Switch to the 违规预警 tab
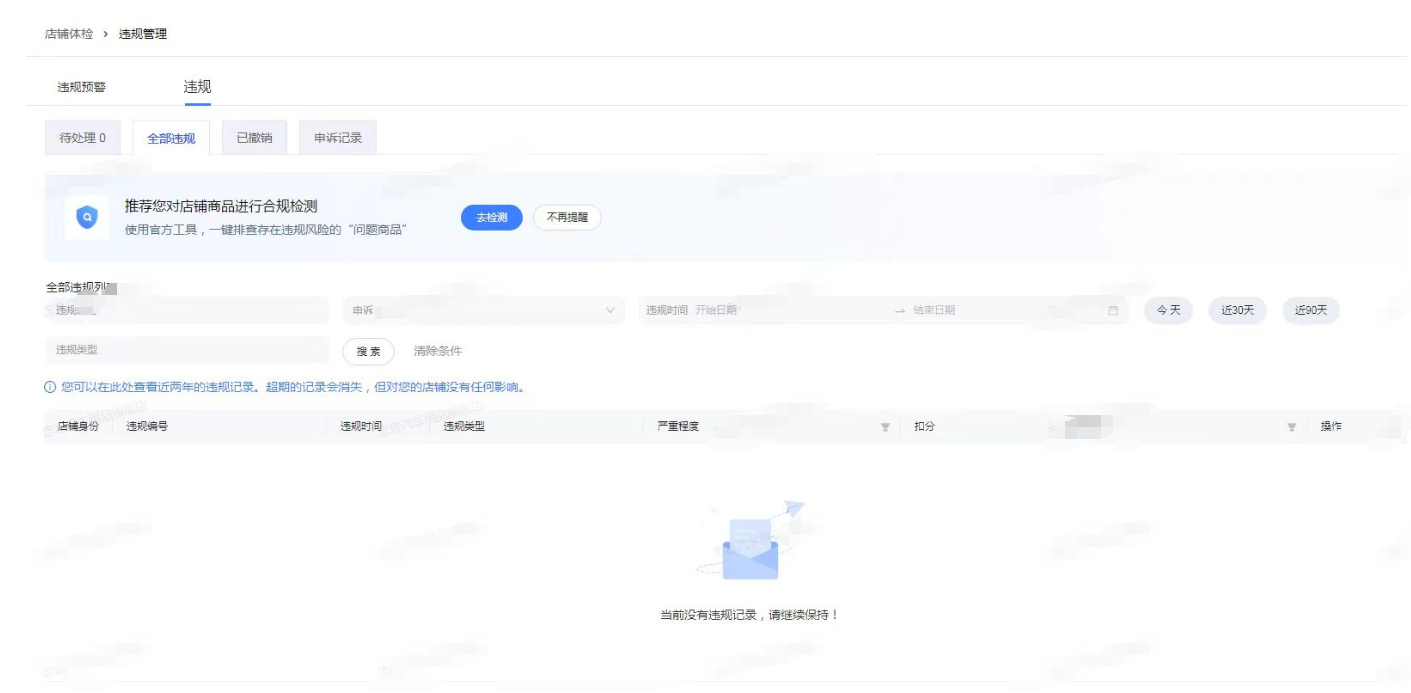The width and height of the screenshot is (1411, 693). point(81,88)
